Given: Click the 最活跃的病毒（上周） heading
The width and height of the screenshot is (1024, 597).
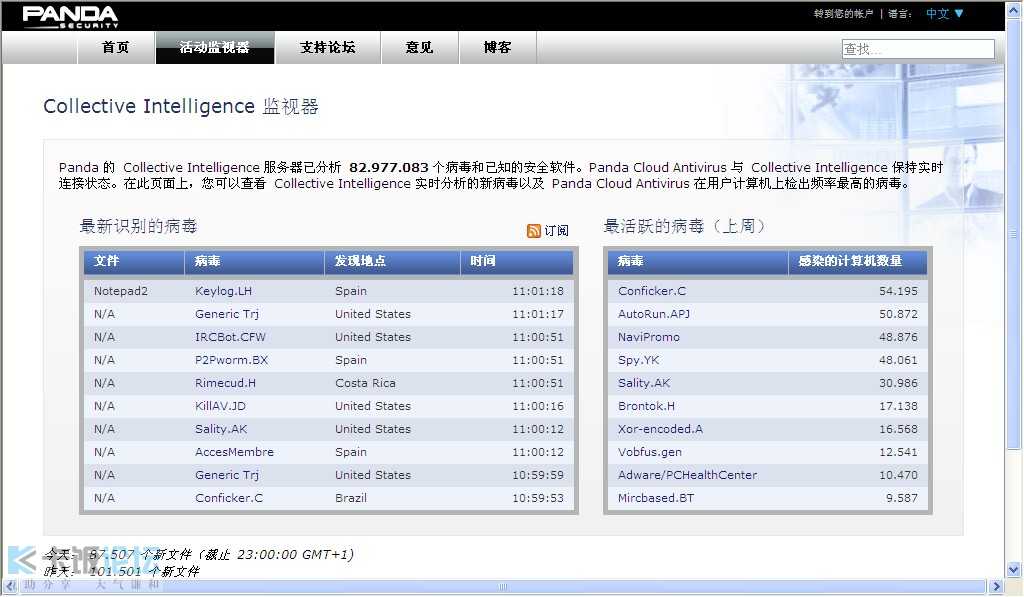Looking at the screenshot, I should 684,227.
